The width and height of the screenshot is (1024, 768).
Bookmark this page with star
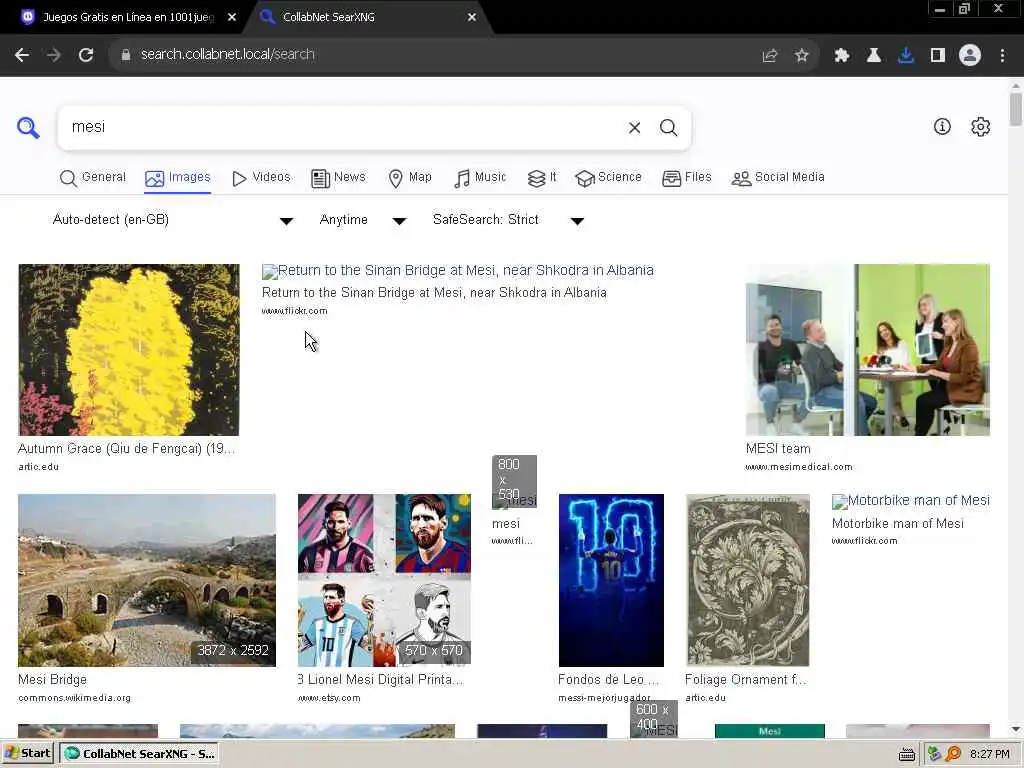click(x=801, y=56)
